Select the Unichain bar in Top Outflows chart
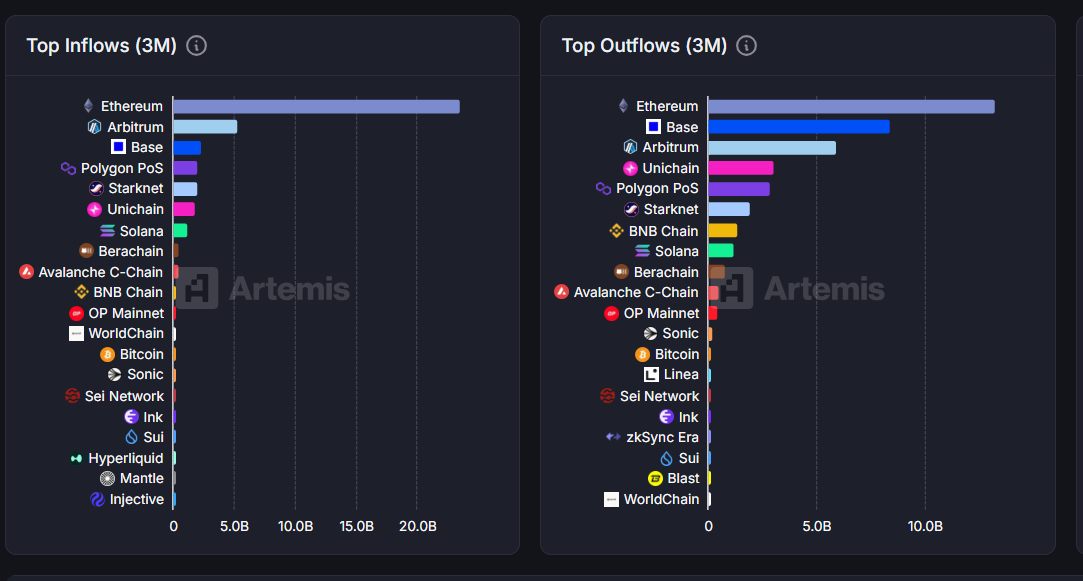 pos(741,168)
